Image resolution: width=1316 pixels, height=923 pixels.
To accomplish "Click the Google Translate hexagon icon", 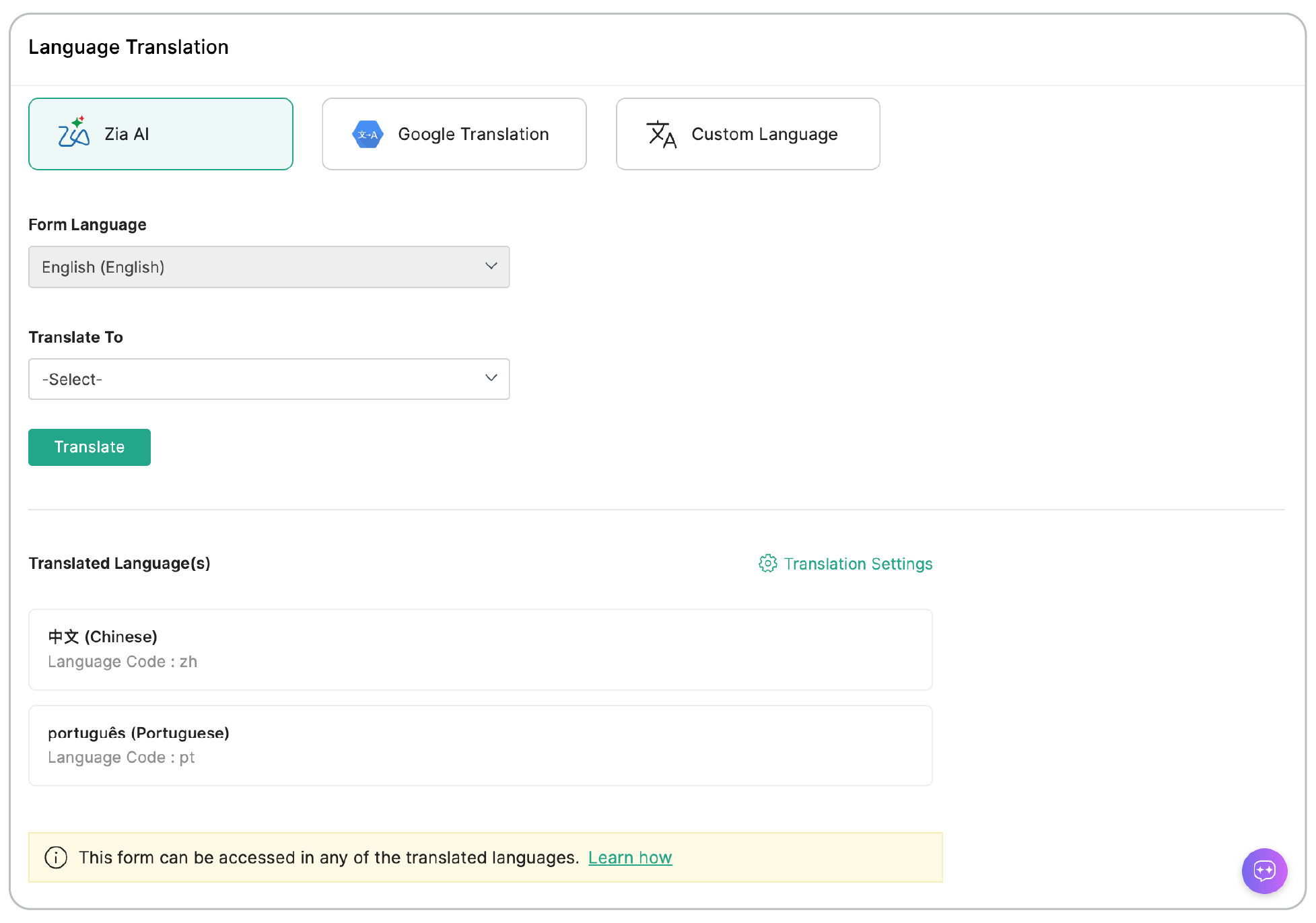I will [368, 134].
